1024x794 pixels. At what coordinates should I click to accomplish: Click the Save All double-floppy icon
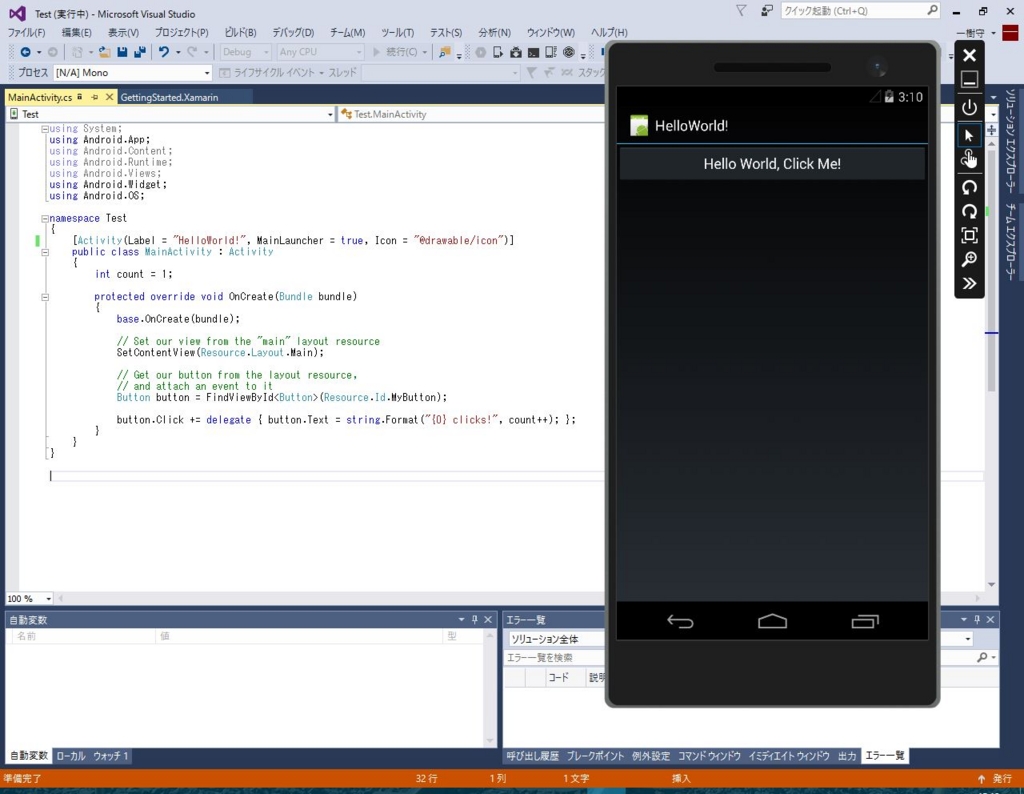coord(139,52)
